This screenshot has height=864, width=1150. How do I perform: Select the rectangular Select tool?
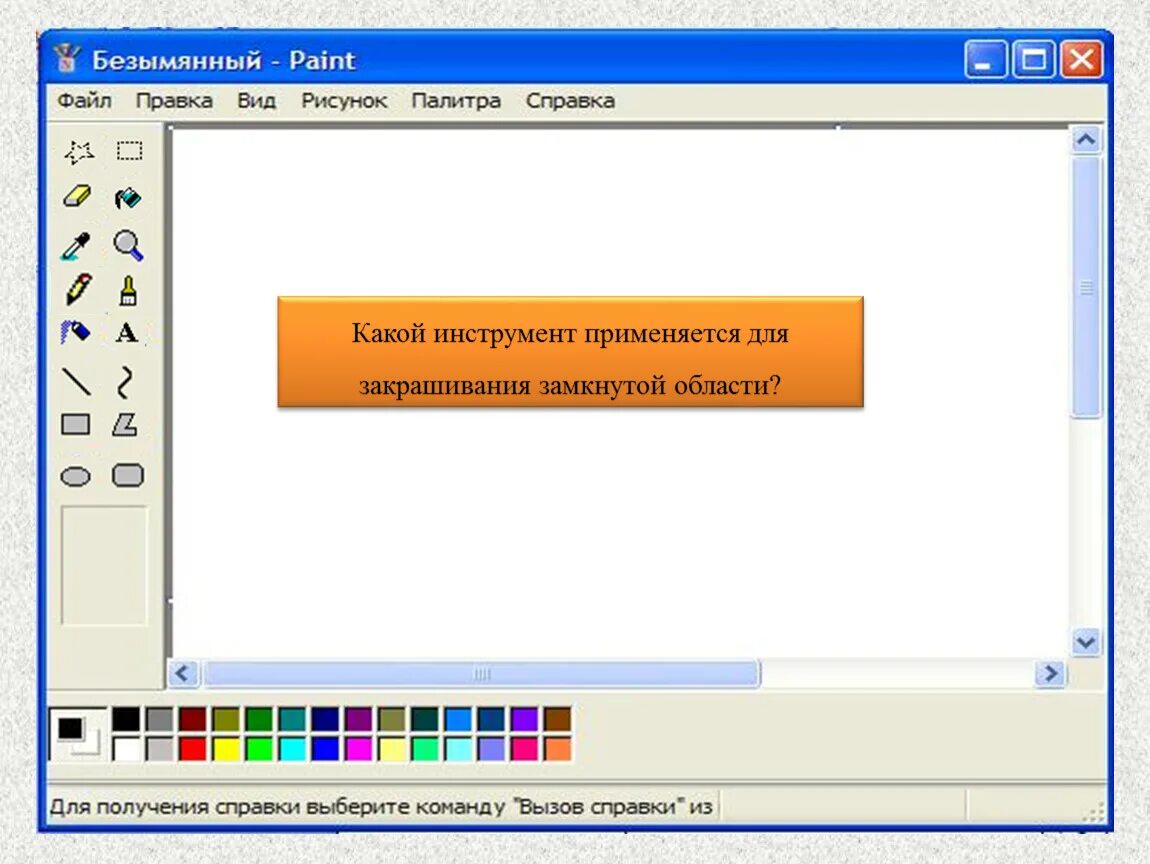point(129,150)
